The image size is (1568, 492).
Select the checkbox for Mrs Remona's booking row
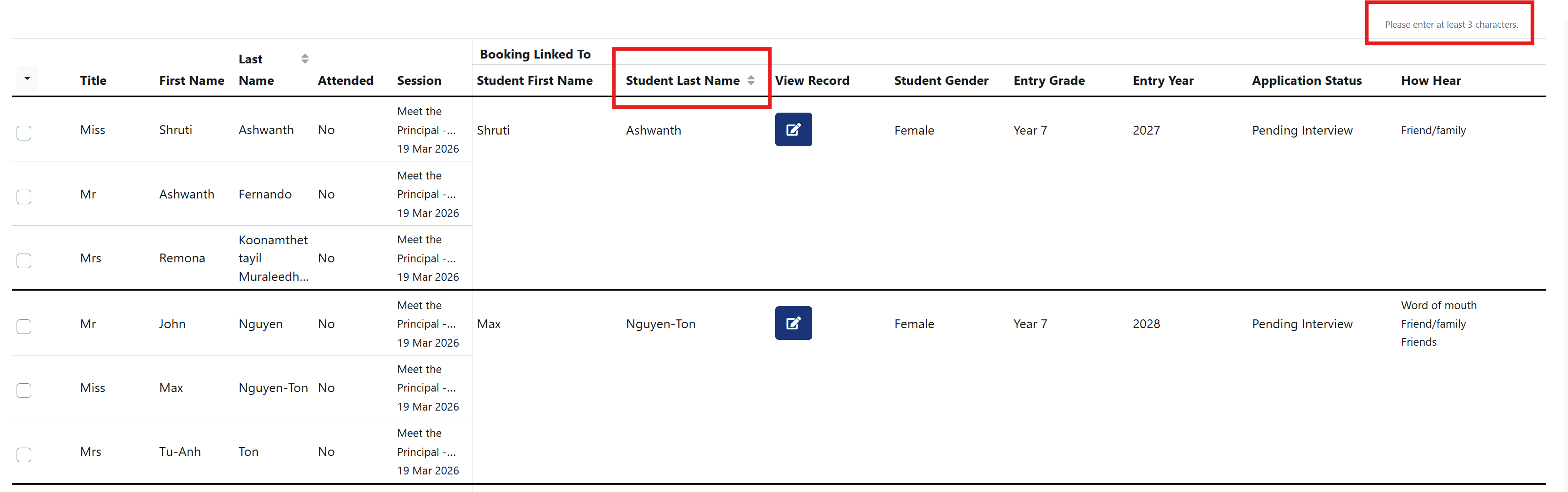click(x=24, y=260)
